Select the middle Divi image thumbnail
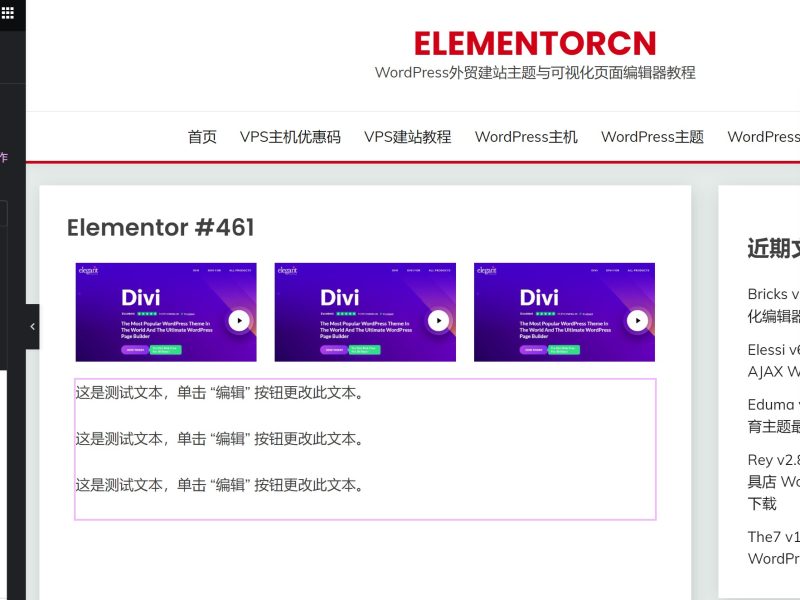The width and height of the screenshot is (800, 600). [365, 312]
